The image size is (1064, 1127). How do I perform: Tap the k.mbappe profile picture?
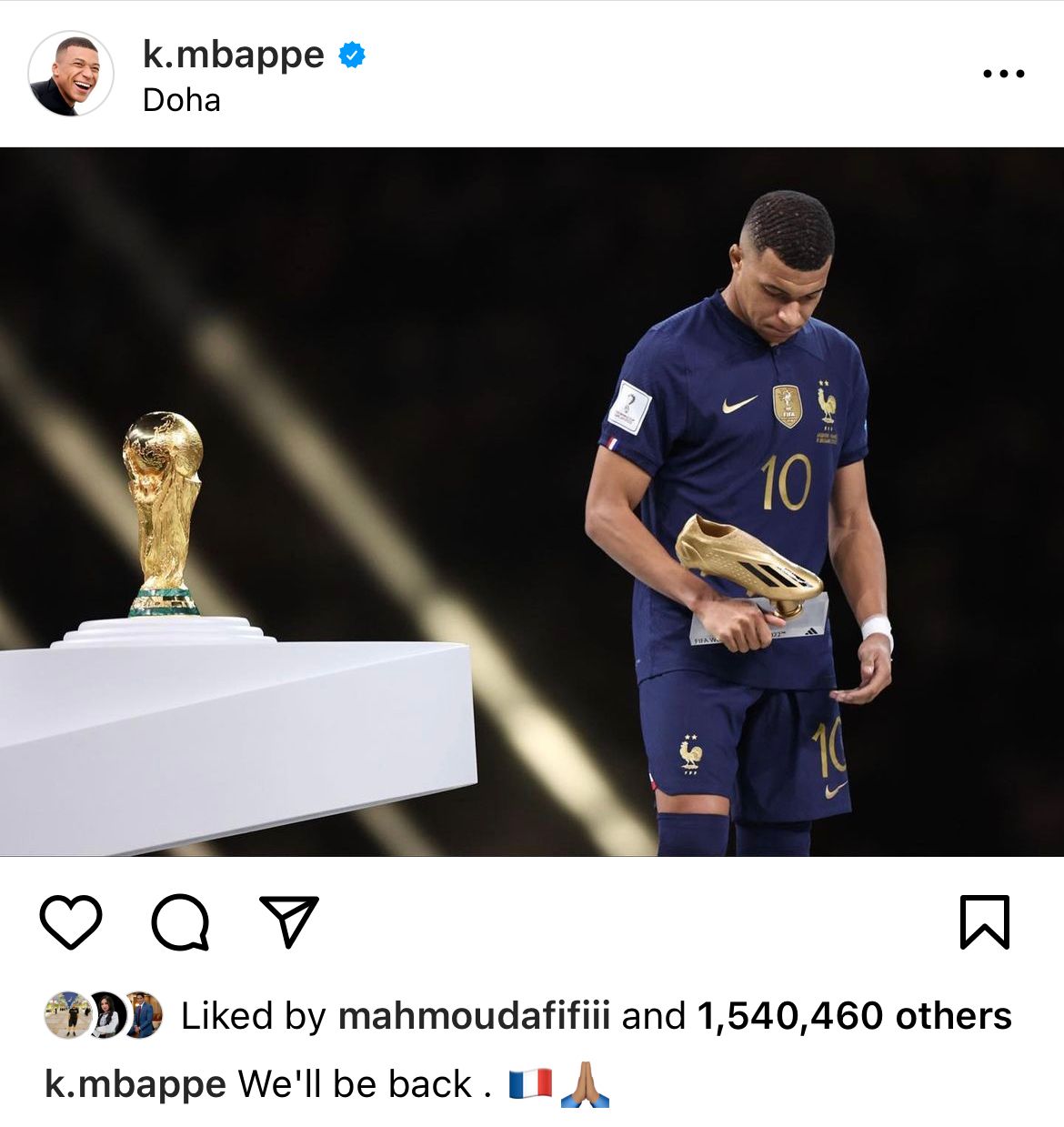pyautogui.click(x=71, y=74)
